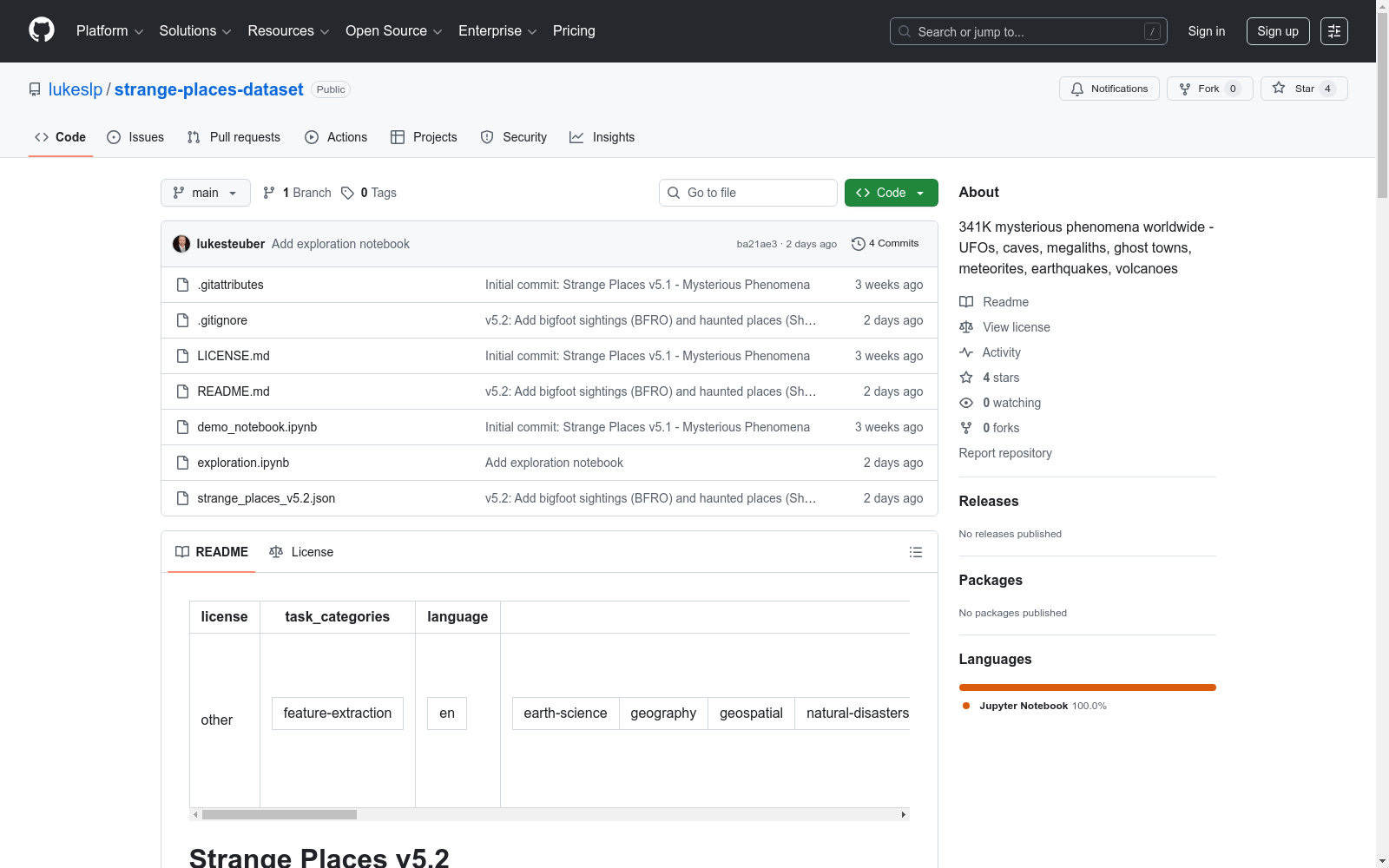
Task: Open the ba21ae3 commit hash link
Action: coord(757,244)
